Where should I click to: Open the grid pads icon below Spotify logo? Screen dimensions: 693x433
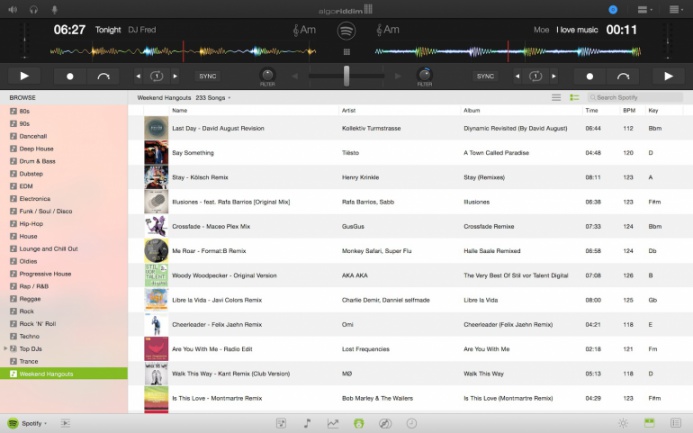[347, 52]
